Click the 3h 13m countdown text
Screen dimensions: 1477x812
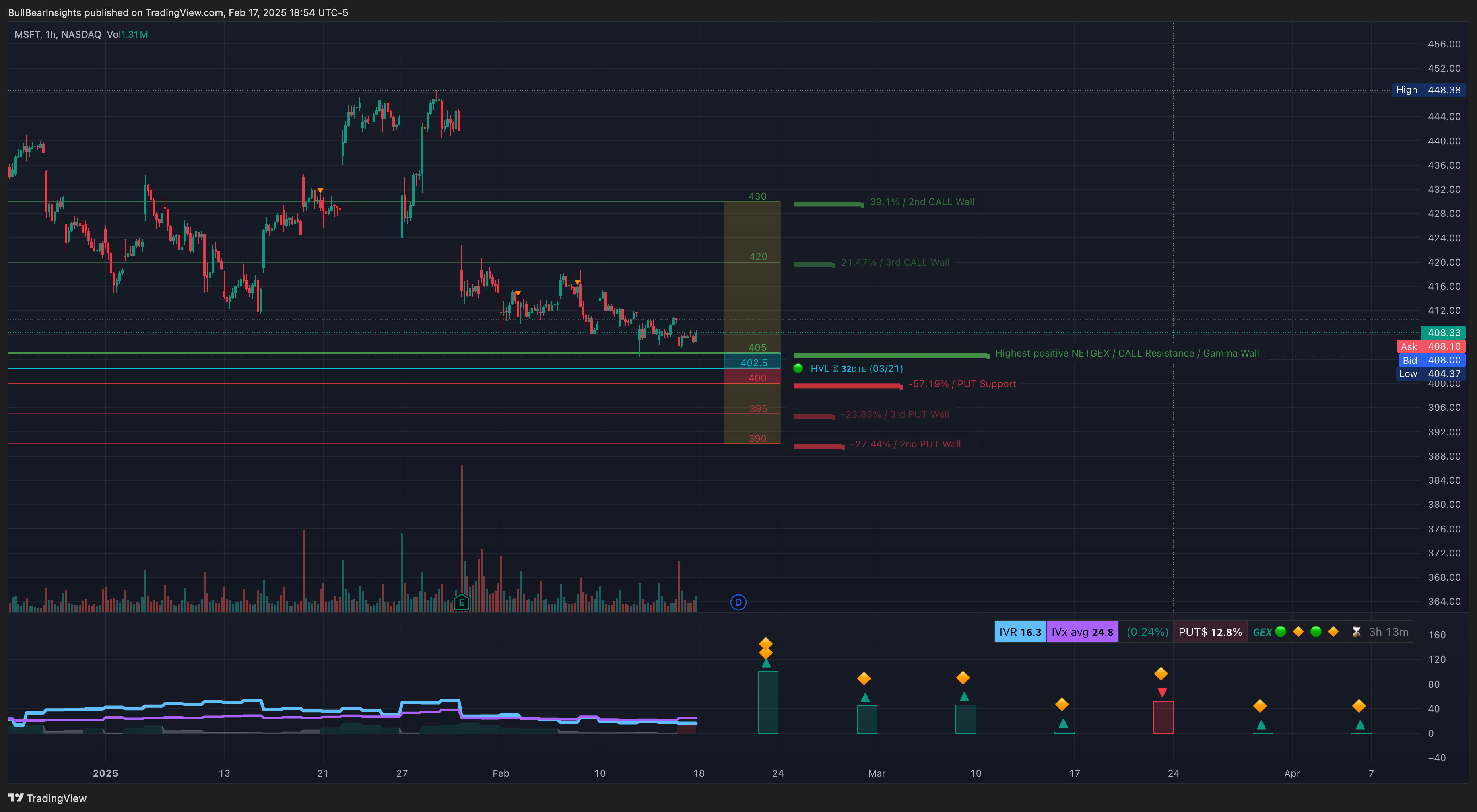pyautogui.click(x=1388, y=632)
